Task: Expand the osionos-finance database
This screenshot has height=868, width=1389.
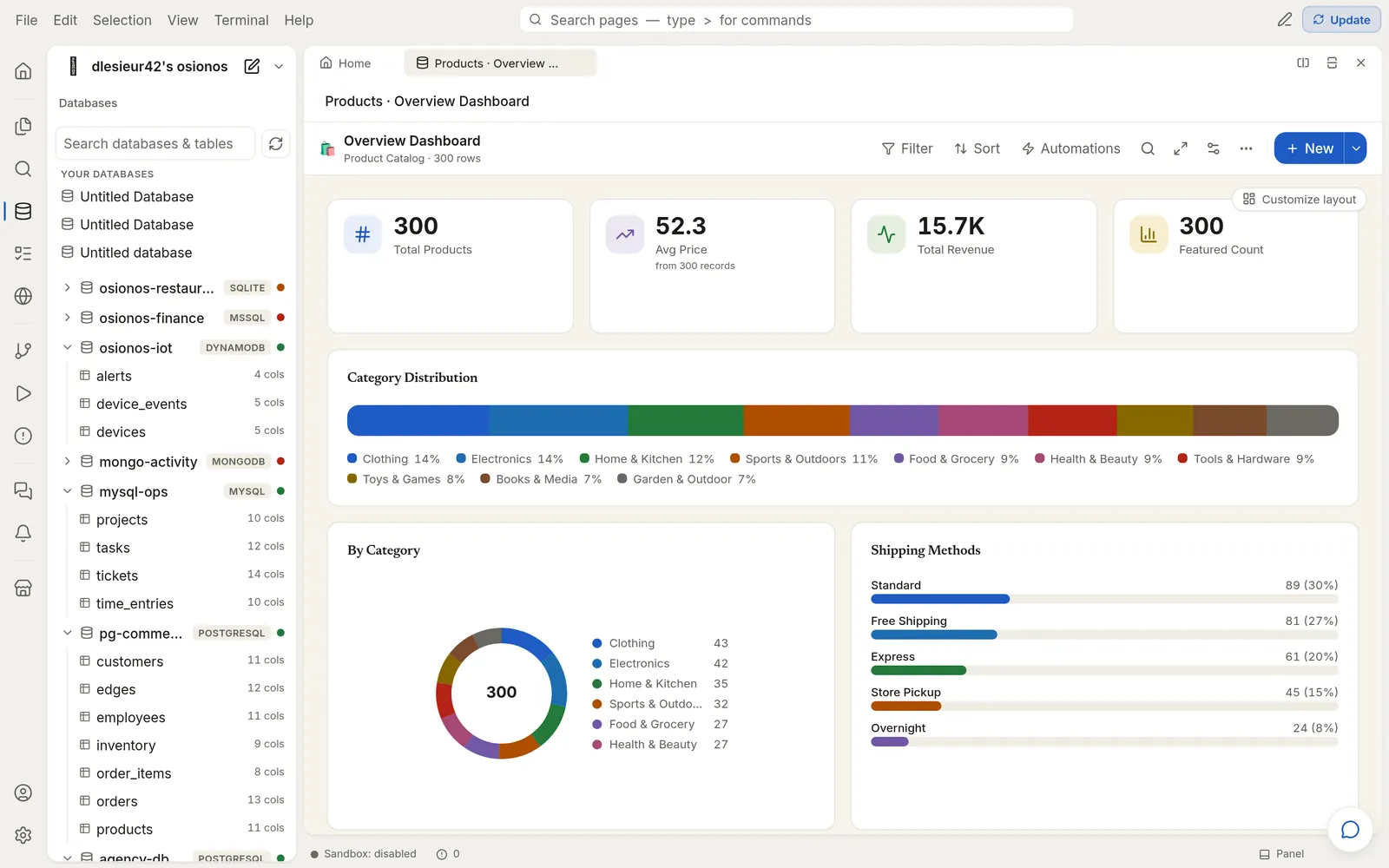Action: click(x=67, y=318)
